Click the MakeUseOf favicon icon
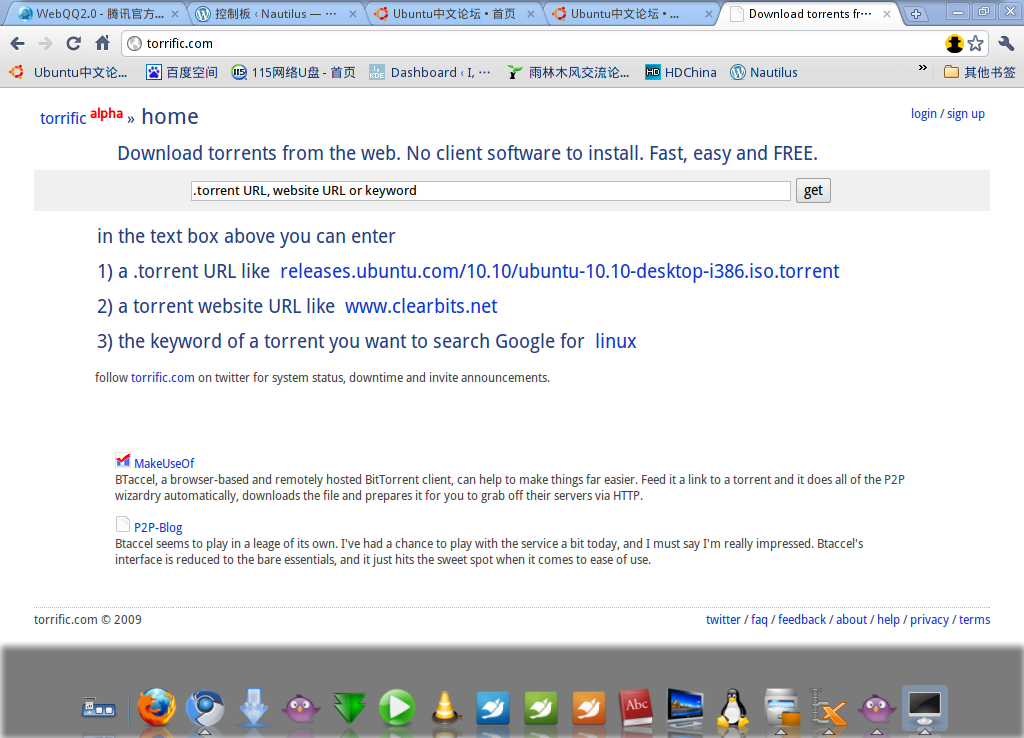1024x738 pixels. tap(123, 460)
